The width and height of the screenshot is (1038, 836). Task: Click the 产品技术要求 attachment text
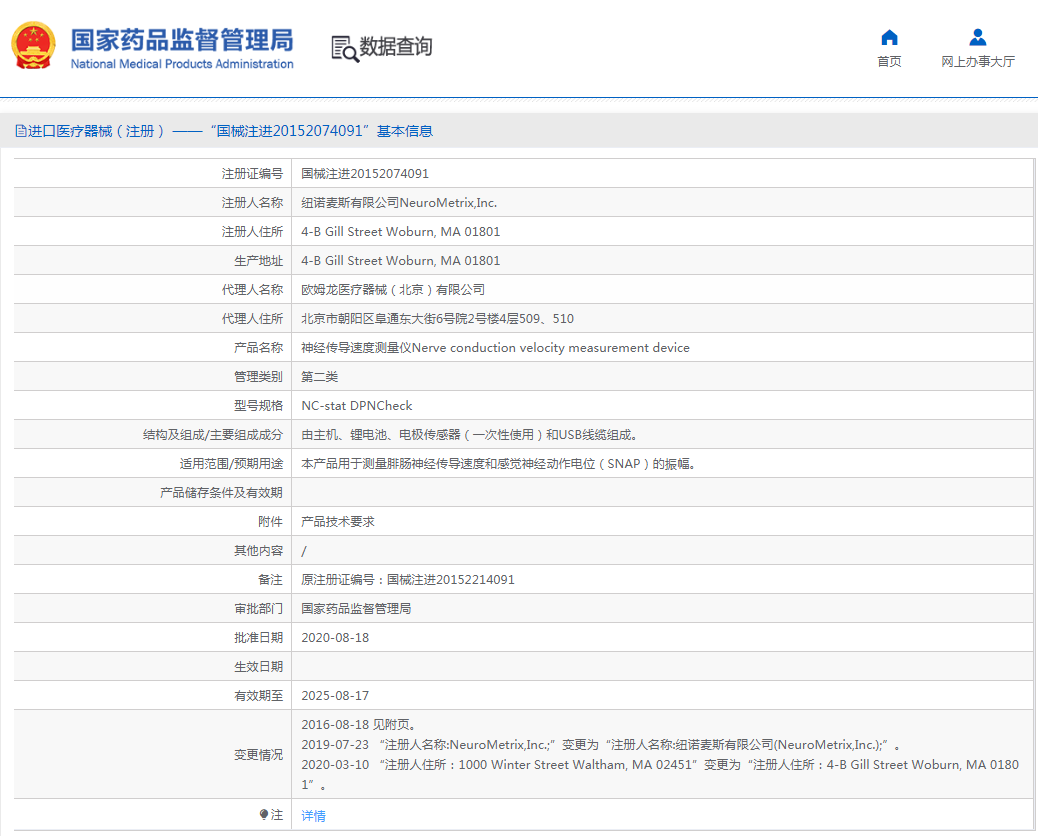click(338, 522)
